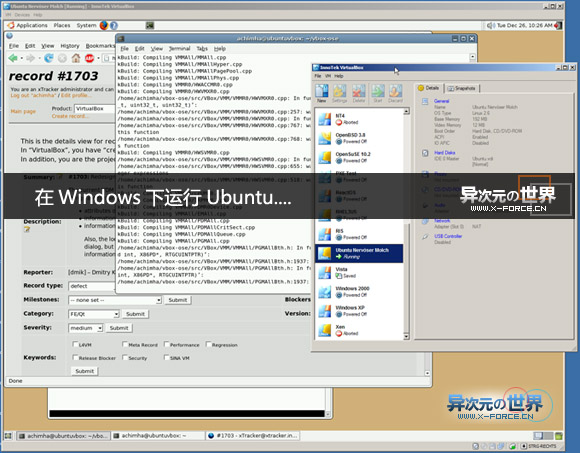Check the Meta Record keyword checkbox
Image resolution: width=580 pixels, height=453 pixels.
(125, 344)
